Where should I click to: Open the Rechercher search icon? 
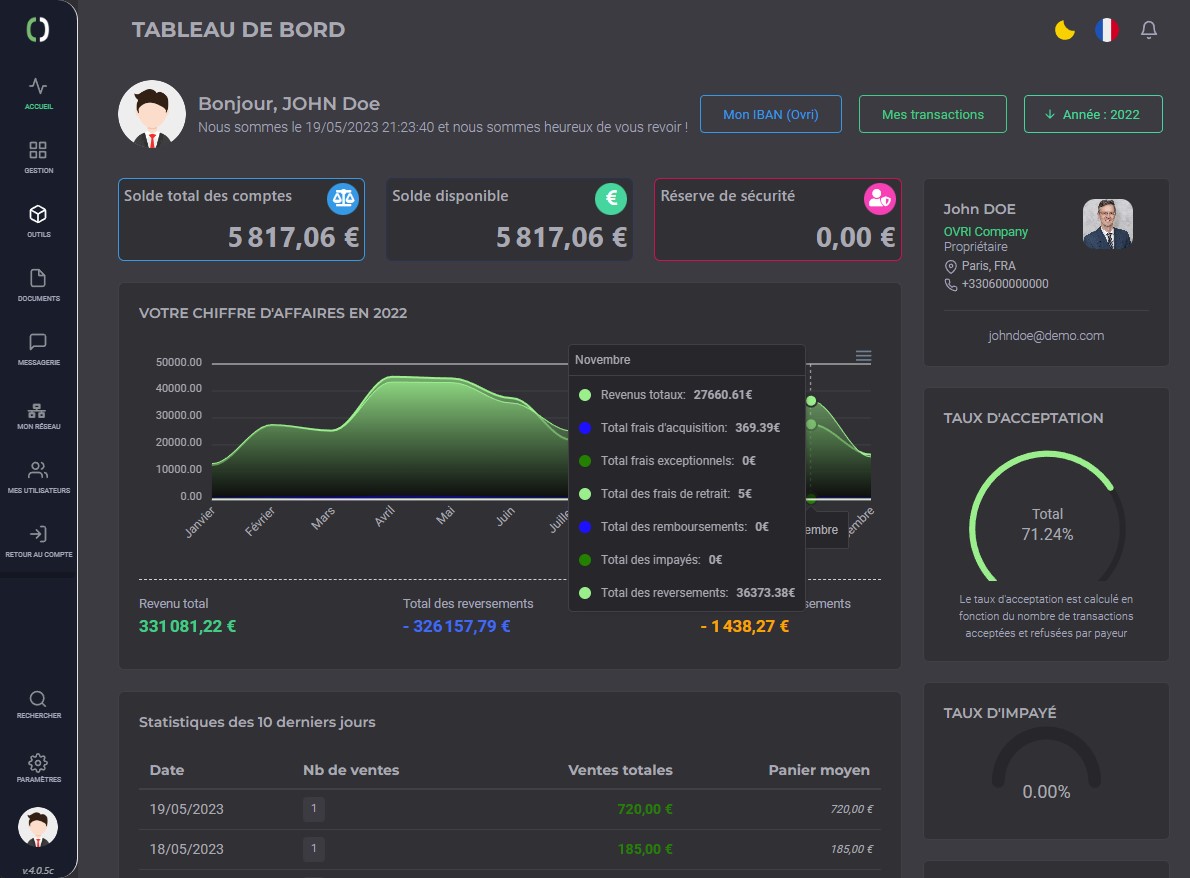coord(38,699)
